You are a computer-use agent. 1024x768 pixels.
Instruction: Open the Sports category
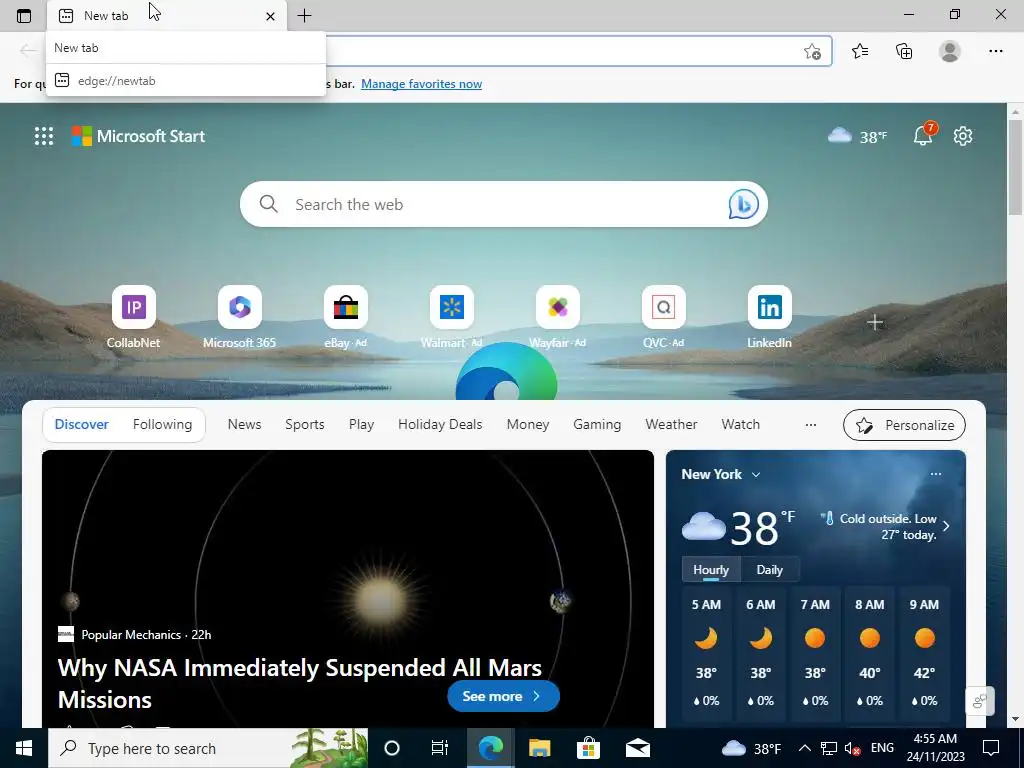(x=304, y=424)
